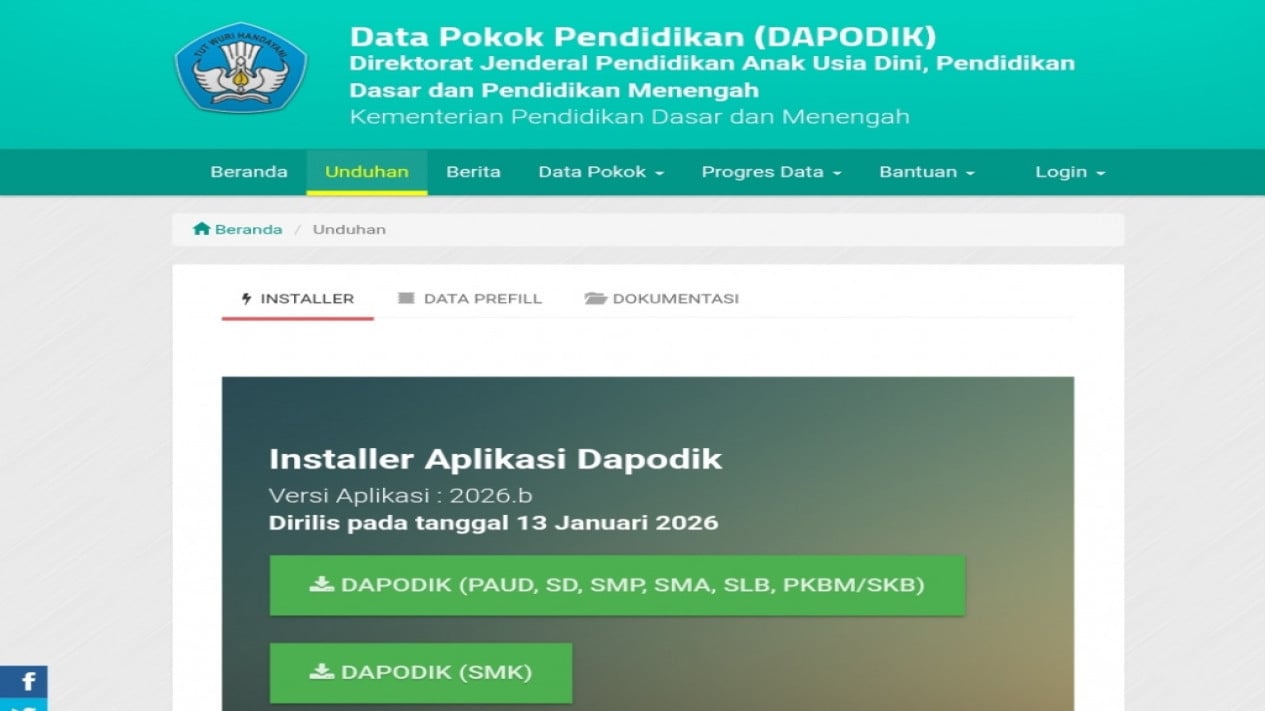This screenshot has height=711, width=1265.
Task: Open the Berita navigation item
Action: (473, 172)
